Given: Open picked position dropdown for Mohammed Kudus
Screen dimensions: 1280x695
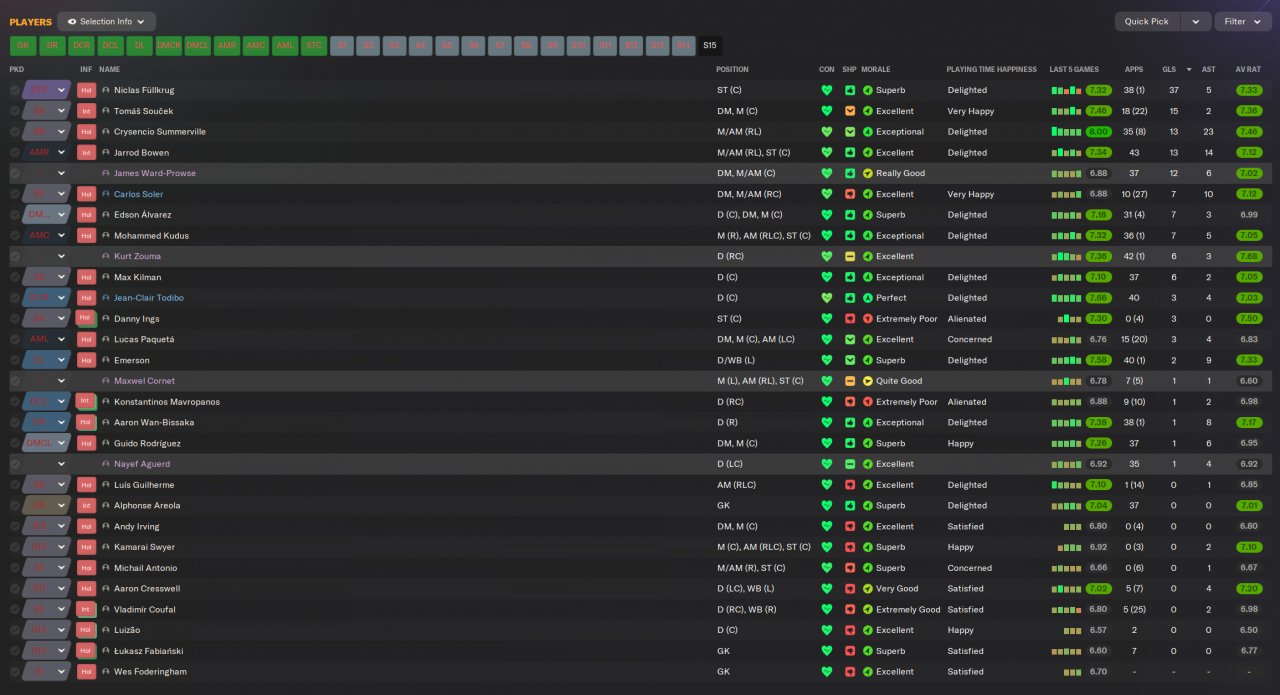Looking at the screenshot, I should pos(61,236).
